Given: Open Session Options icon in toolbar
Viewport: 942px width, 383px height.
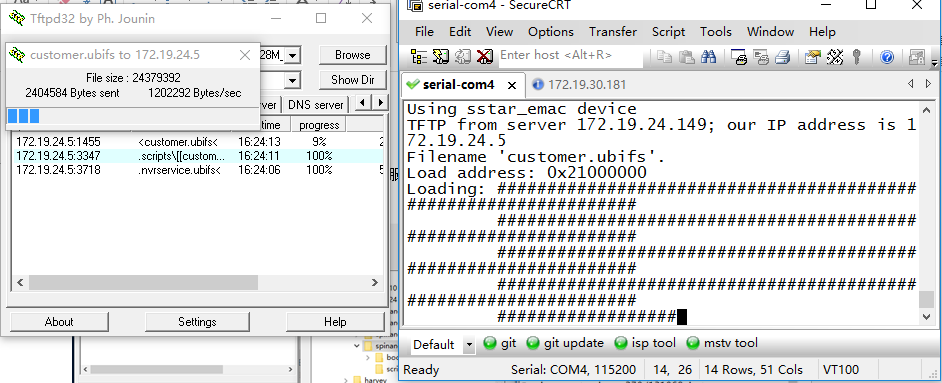Looking at the screenshot, I should 812,57.
